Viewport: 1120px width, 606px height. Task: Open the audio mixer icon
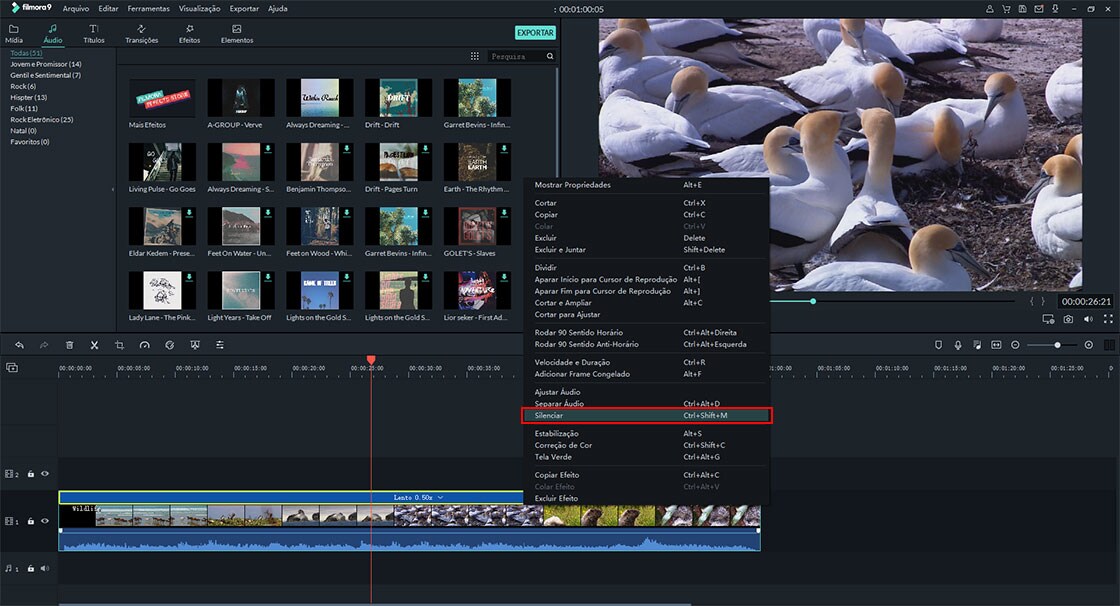pyautogui.click(x=977, y=345)
